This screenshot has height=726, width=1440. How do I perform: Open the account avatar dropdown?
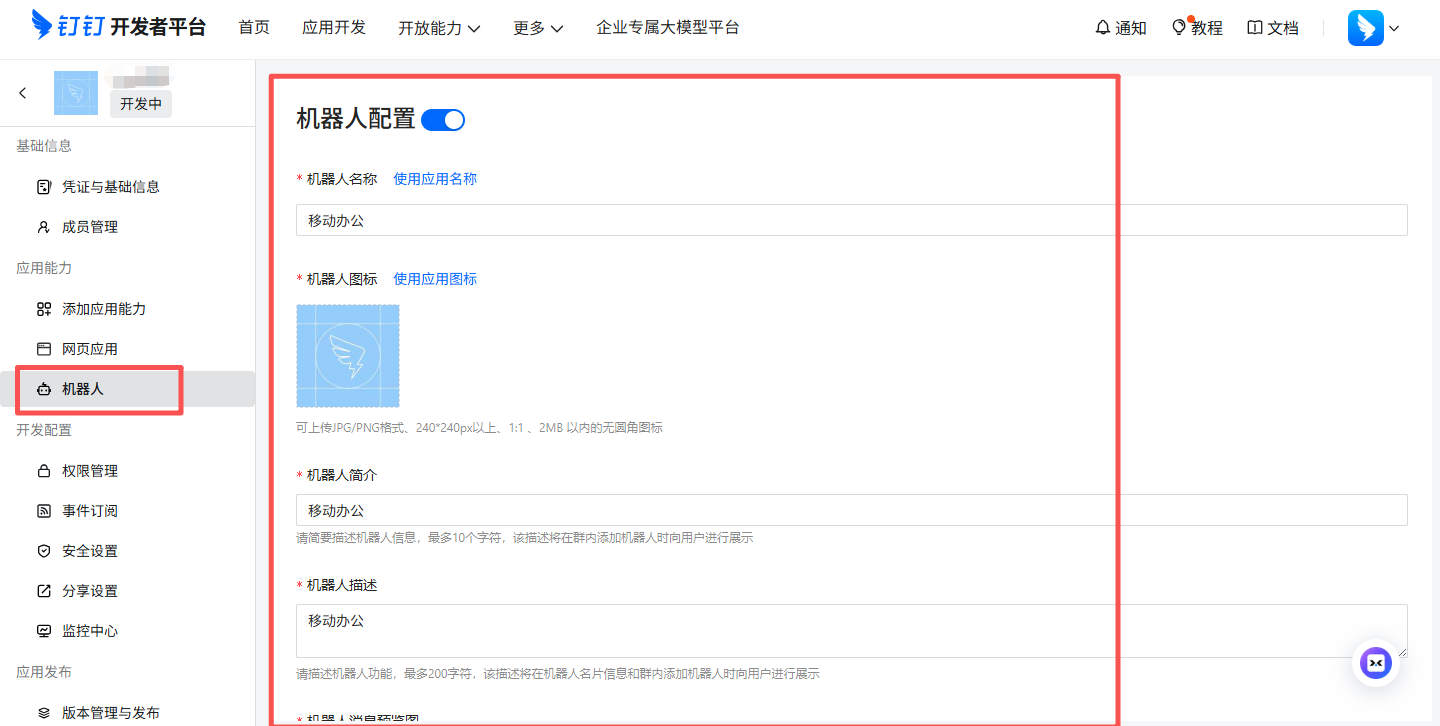[x=1373, y=28]
